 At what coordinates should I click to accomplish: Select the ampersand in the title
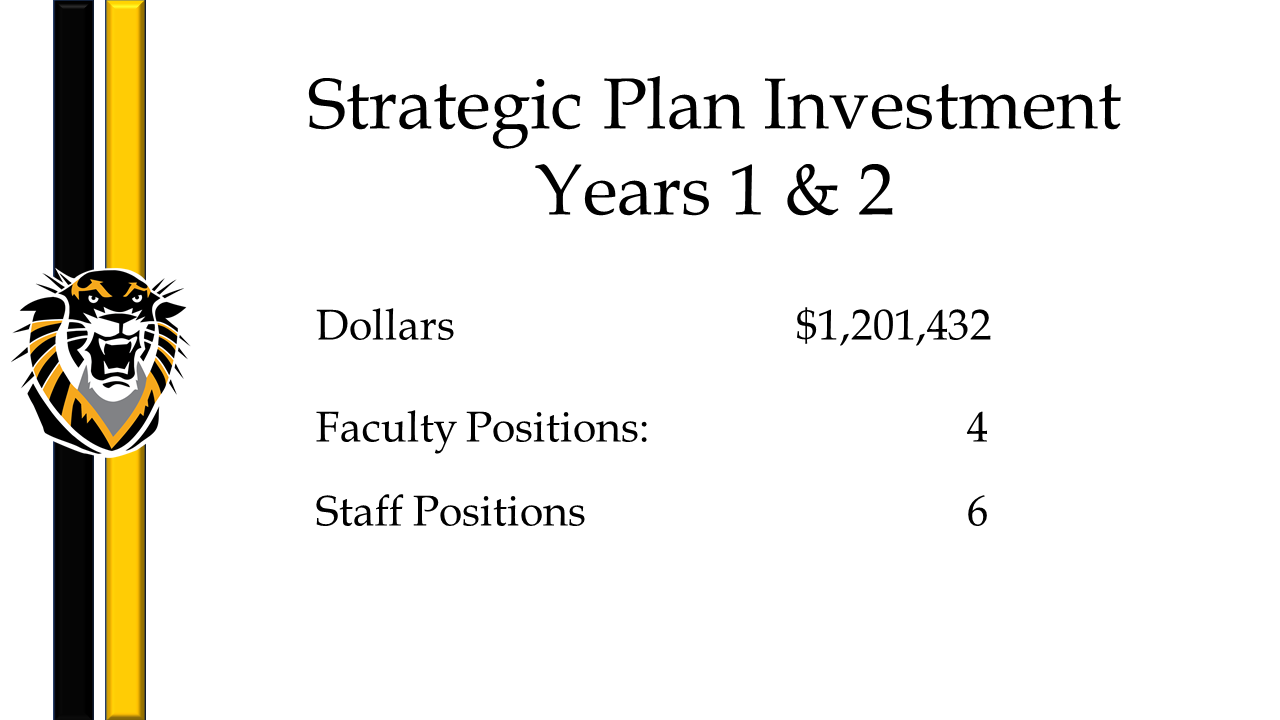[813, 190]
